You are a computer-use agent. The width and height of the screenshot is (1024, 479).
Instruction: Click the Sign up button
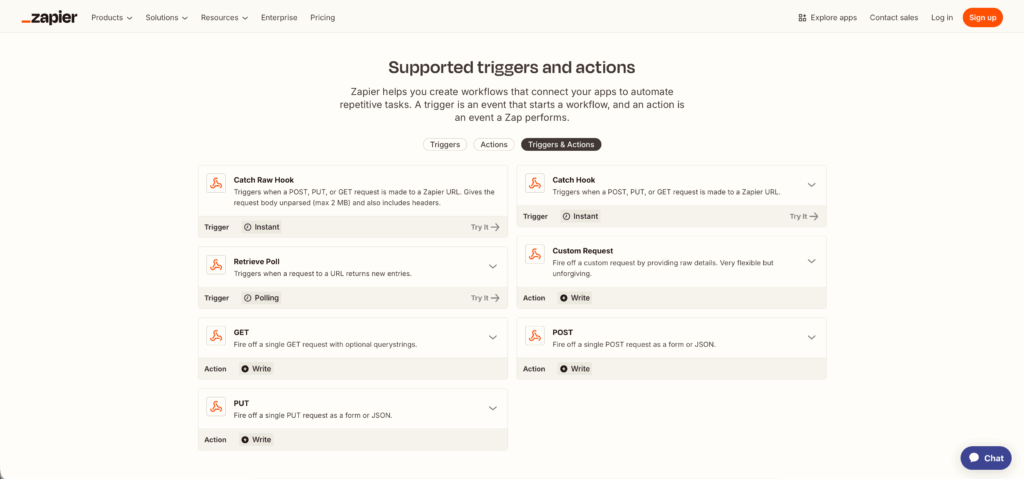(982, 17)
